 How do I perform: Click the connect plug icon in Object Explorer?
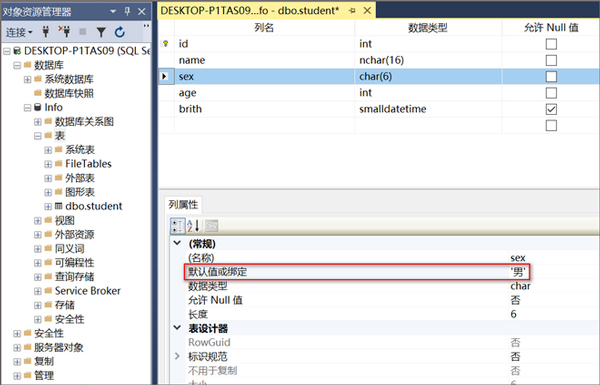pyautogui.click(x=46, y=32)
